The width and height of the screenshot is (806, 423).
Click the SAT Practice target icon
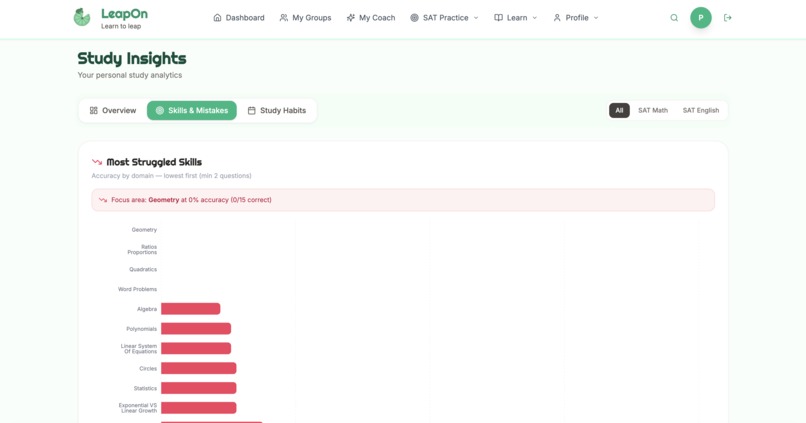point(414,17)
